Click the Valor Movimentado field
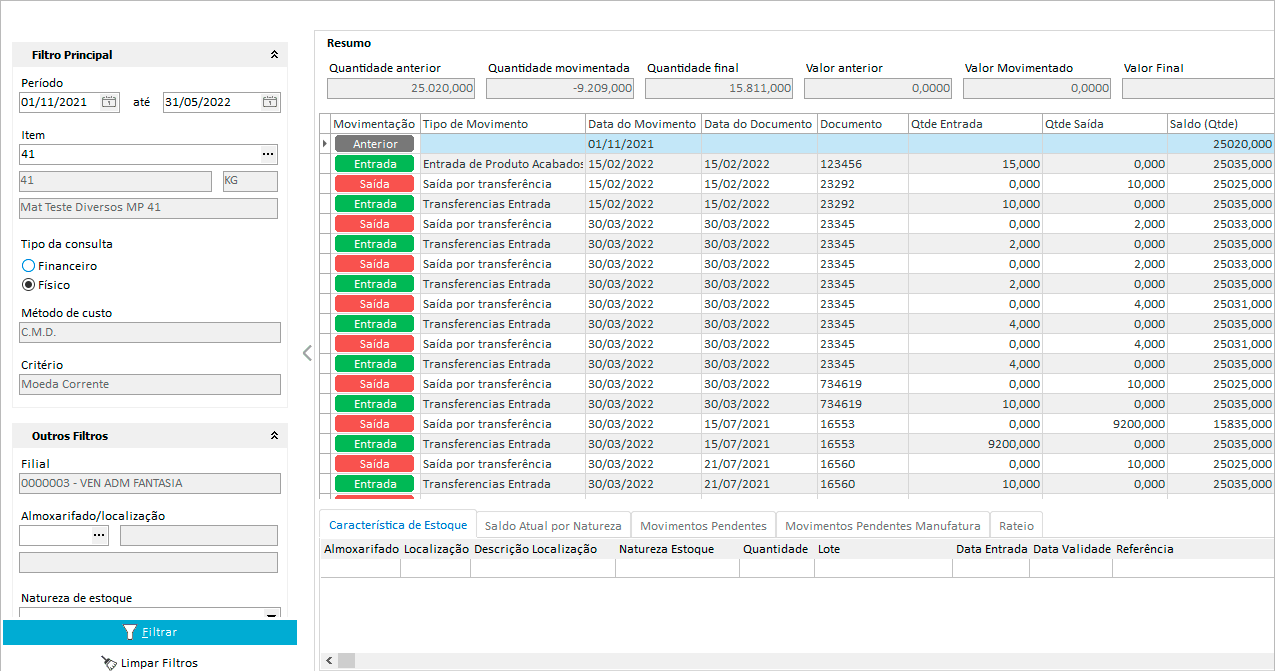Image resolution: width=1275 pixels, height=671 pixels. tap(1037, 88)
